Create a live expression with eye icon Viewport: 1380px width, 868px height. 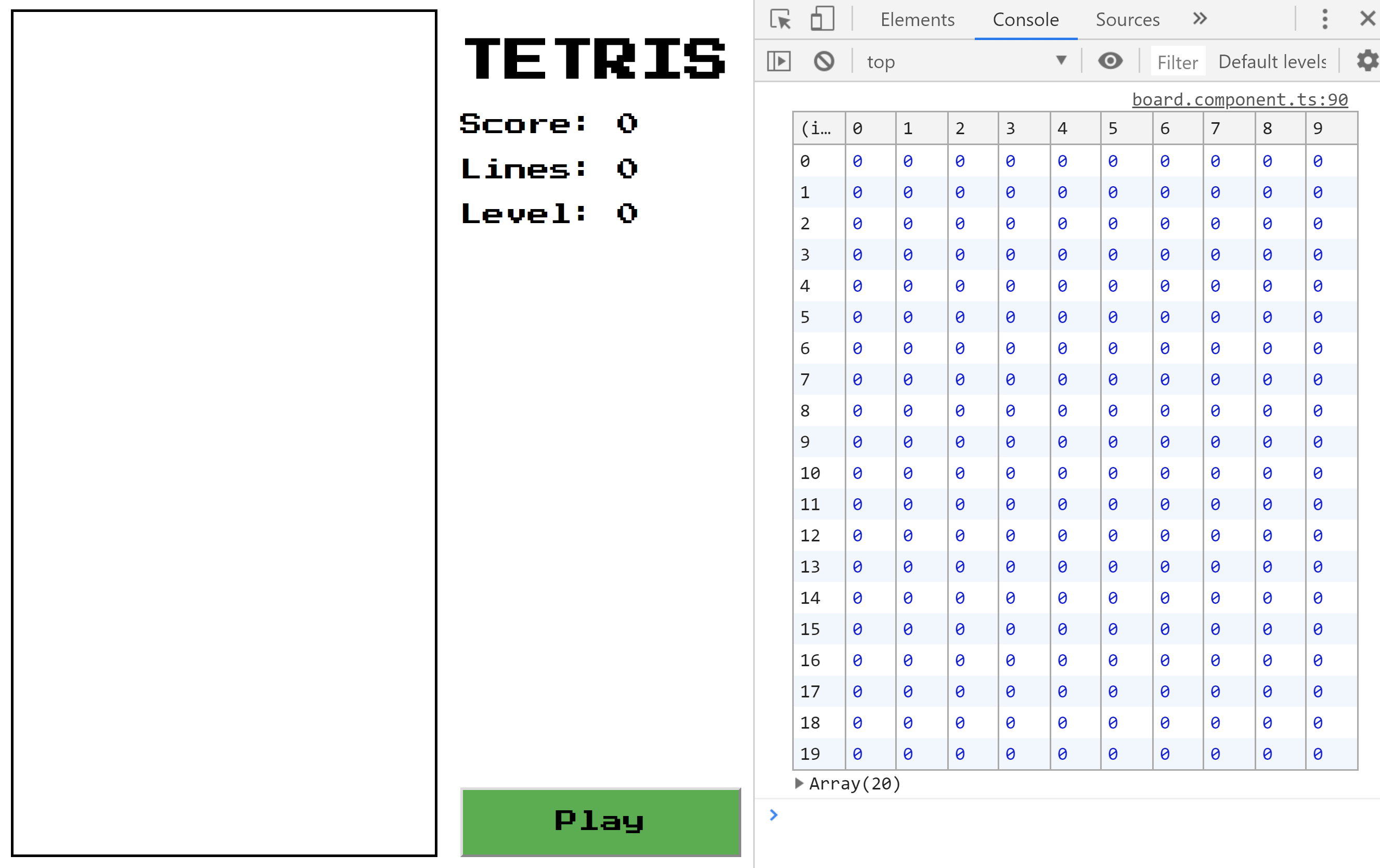pyautogui.click(x=1110, y=61)
